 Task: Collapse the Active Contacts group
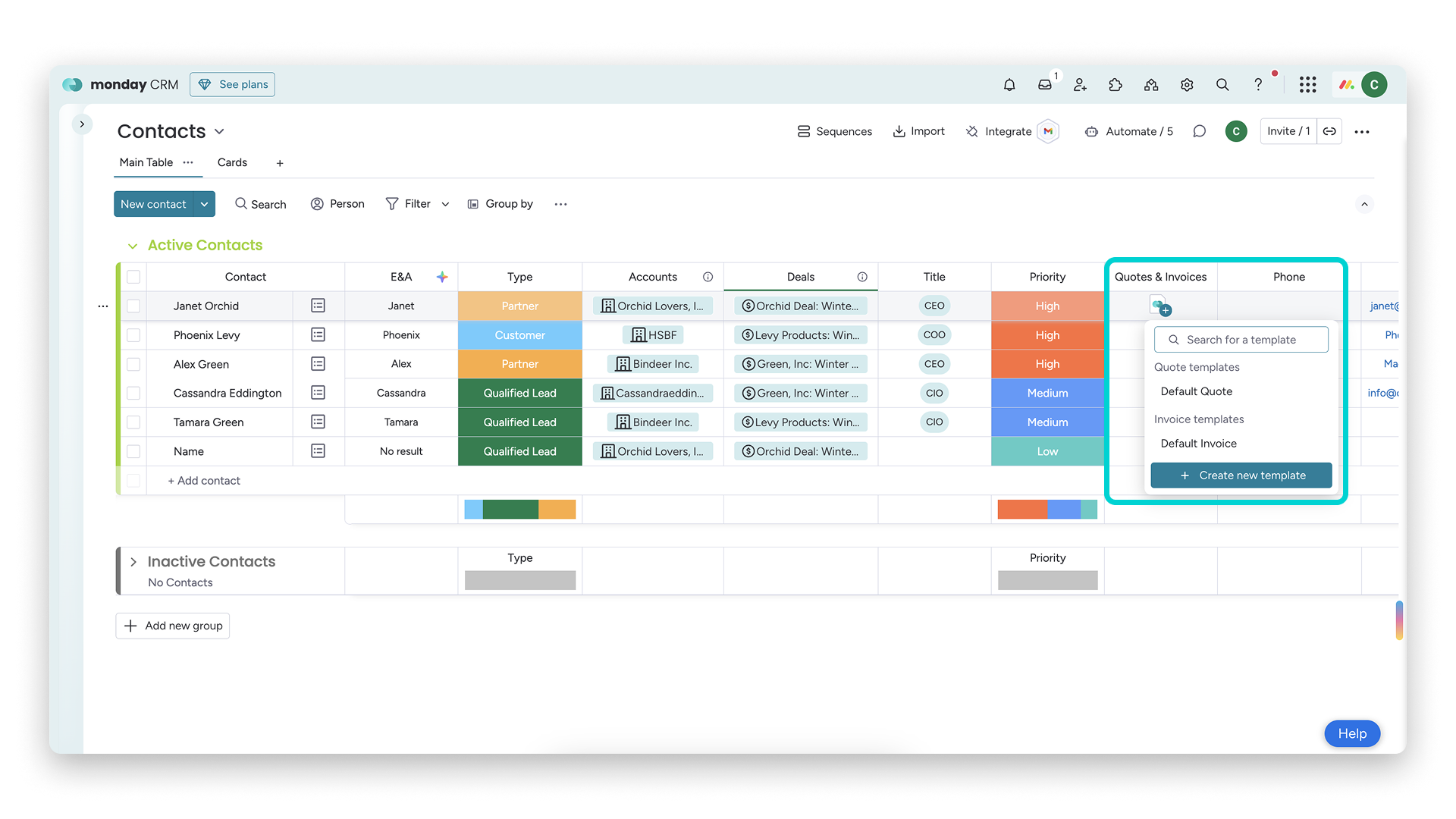[133, 246]
